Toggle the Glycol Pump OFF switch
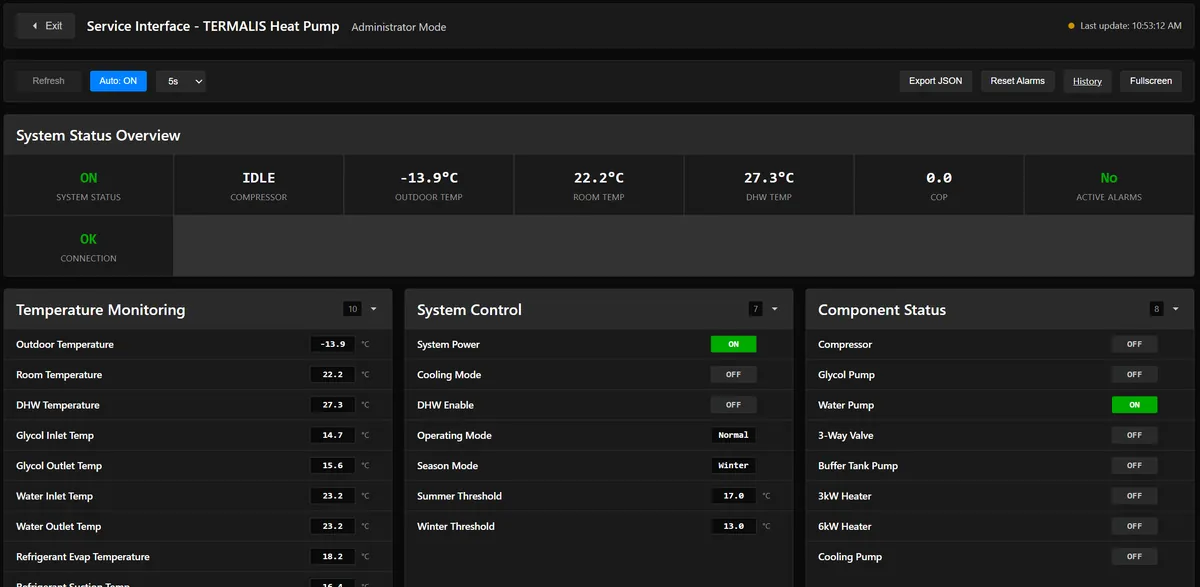Image resolution: width=1200 pixels, height=587 pixels. 1134,375
